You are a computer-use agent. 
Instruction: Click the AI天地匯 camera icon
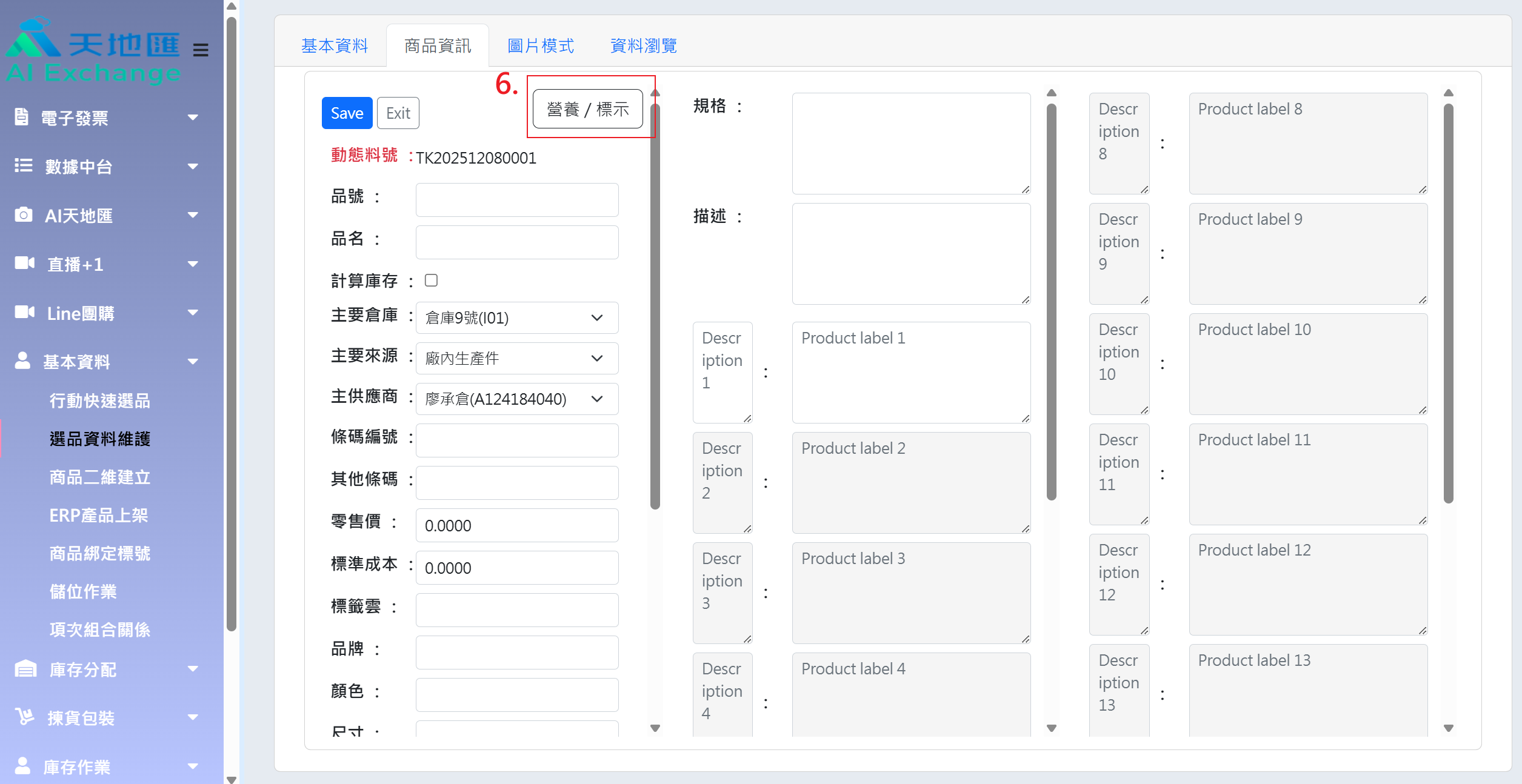tap(23, 214)
